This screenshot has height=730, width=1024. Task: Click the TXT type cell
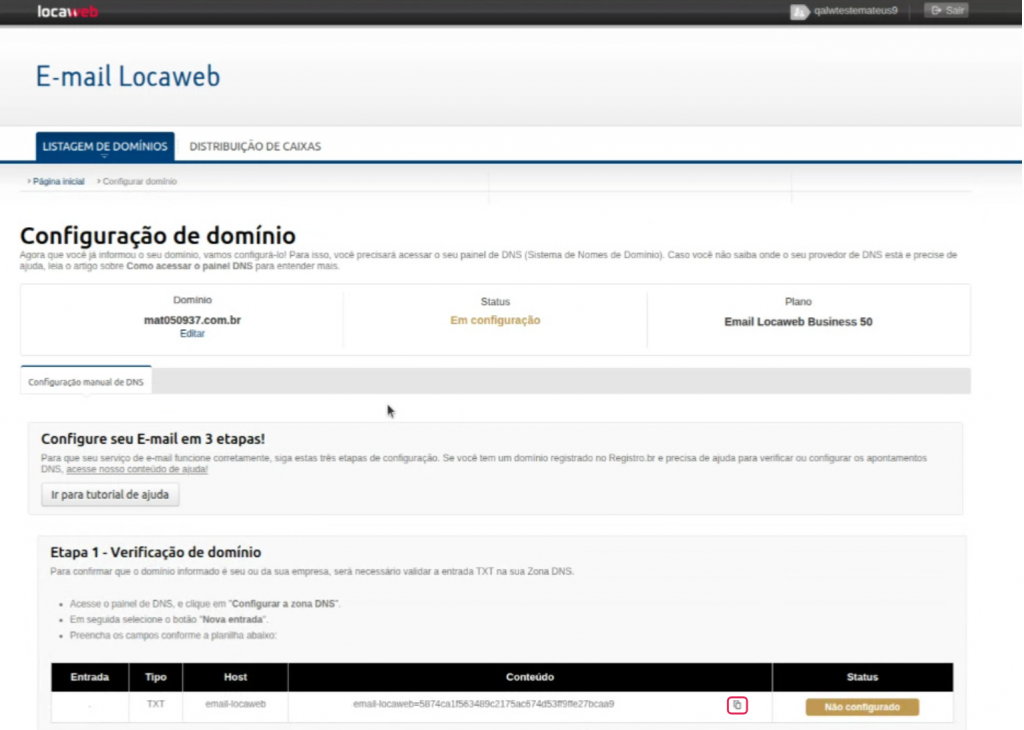tap(155, 705)
